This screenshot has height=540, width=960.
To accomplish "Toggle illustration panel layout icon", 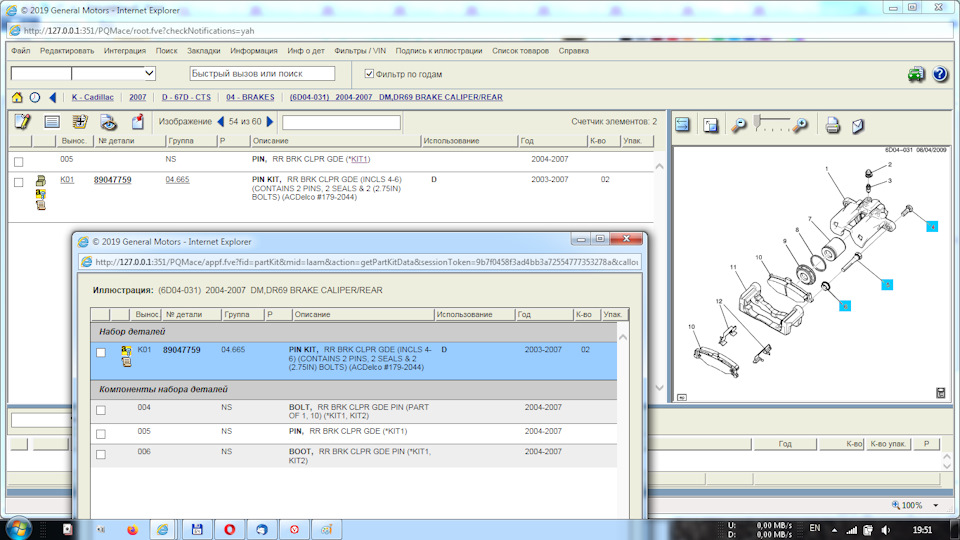I will coord(682,125).
